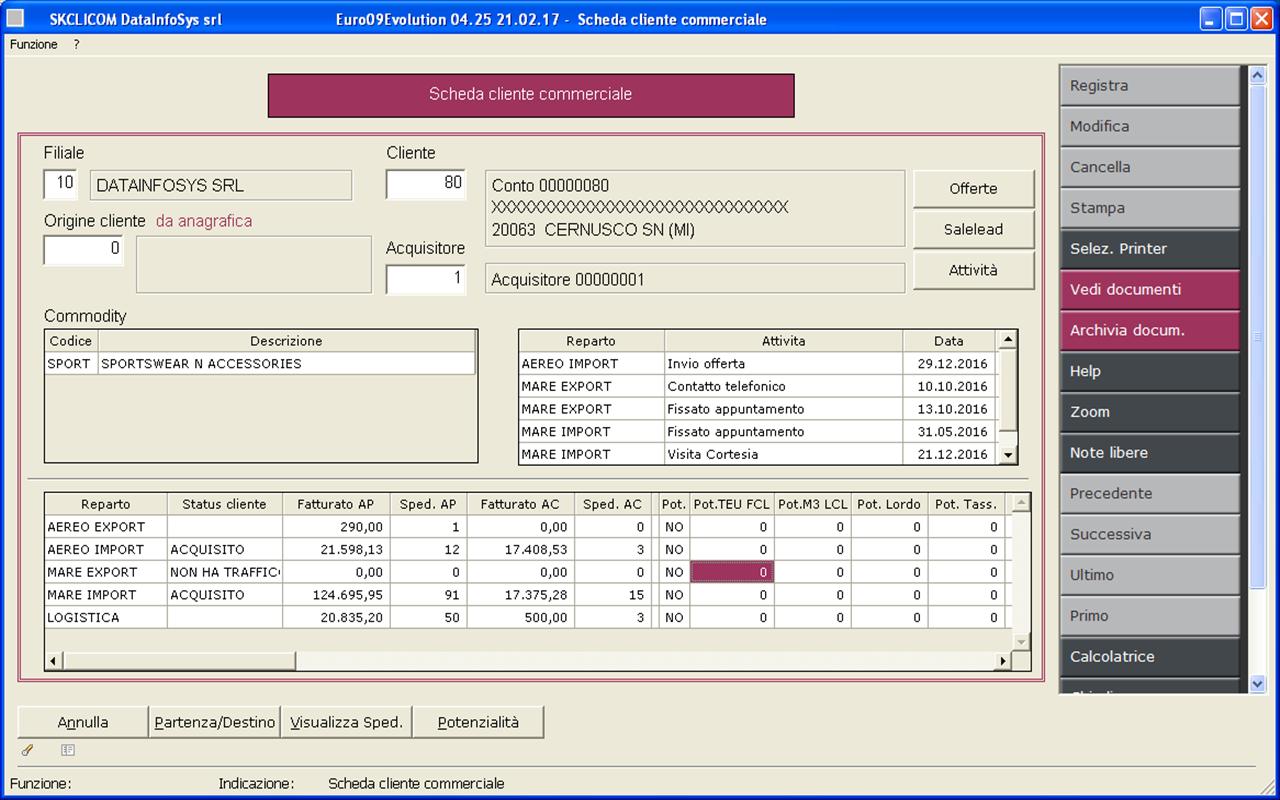Viewport: 1280px width, 800px height.
Task: Select the Invio offerta activity row
Action: [x=758, y=364]
